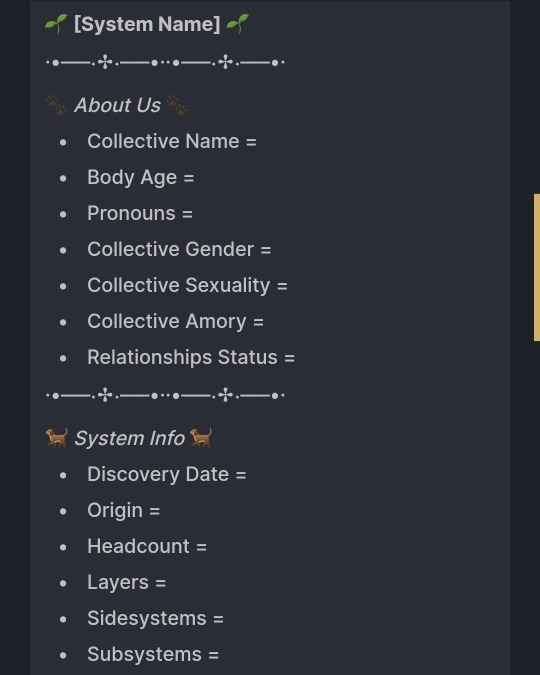Click the Headcount = line
Image resolution: width=540 pixels, height=675 pixels.
(147, 546)
